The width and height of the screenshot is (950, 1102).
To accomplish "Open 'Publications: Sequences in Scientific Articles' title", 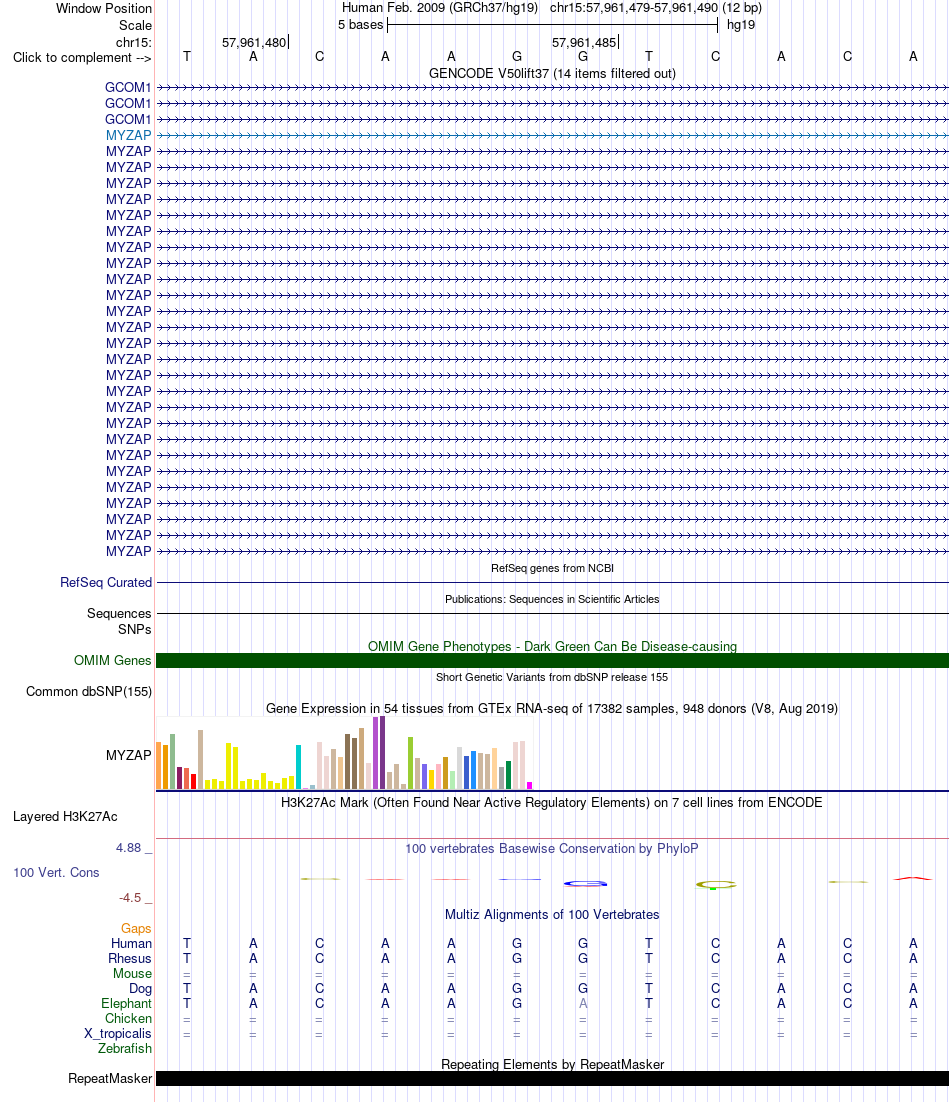I will point(552,599).
